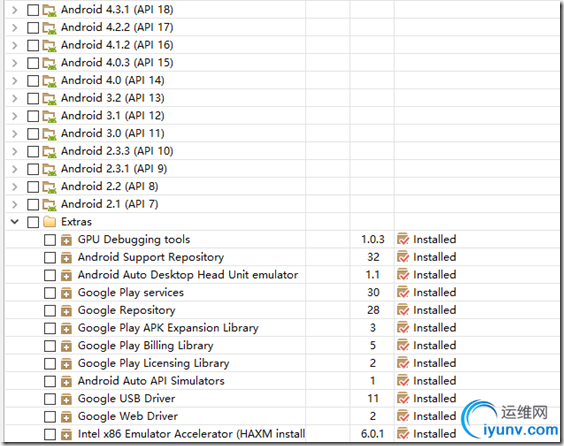Expand the Android 4.0.3 (API 15) node
The width and height of the screenshot is (564, 446).
[14, 63]
